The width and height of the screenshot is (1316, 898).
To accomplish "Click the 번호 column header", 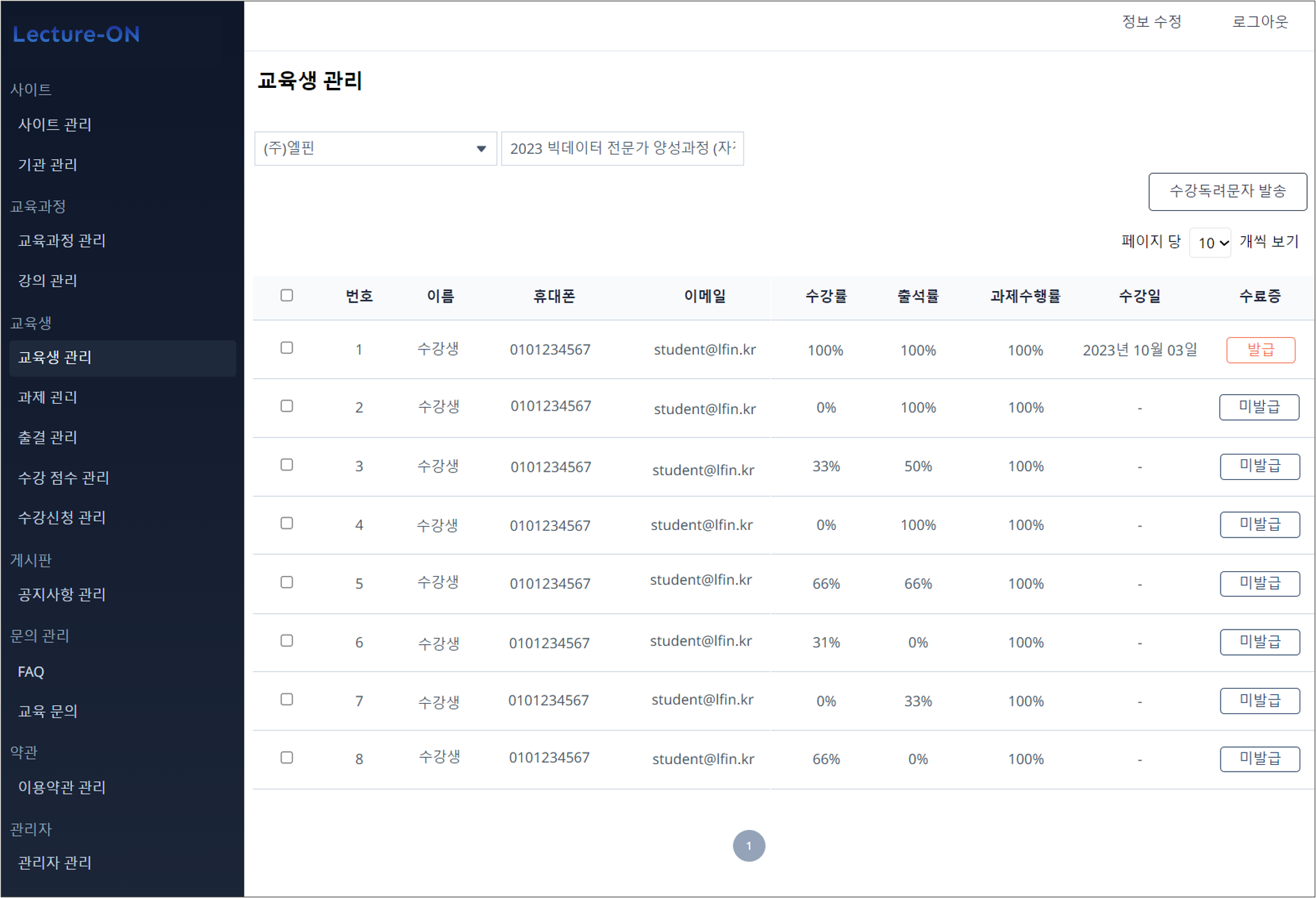I will pos(359,296).
